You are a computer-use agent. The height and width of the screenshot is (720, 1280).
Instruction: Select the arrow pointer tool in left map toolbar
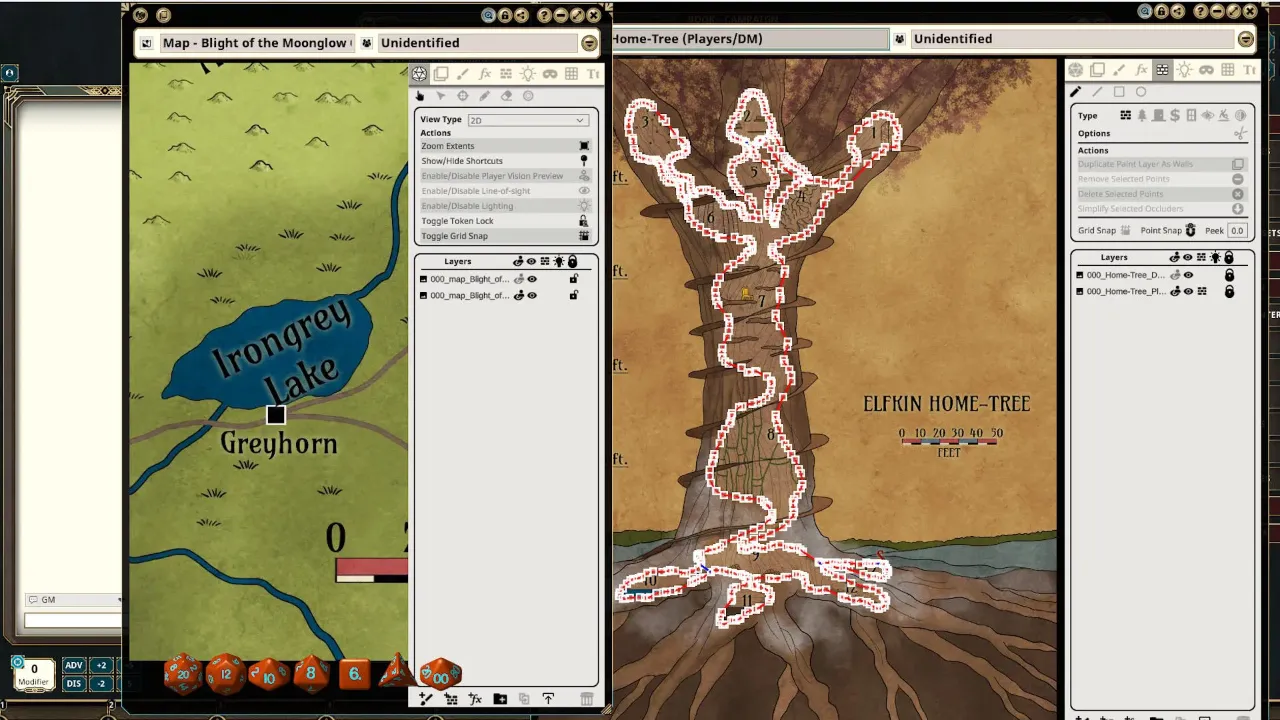tap(441, 96)
